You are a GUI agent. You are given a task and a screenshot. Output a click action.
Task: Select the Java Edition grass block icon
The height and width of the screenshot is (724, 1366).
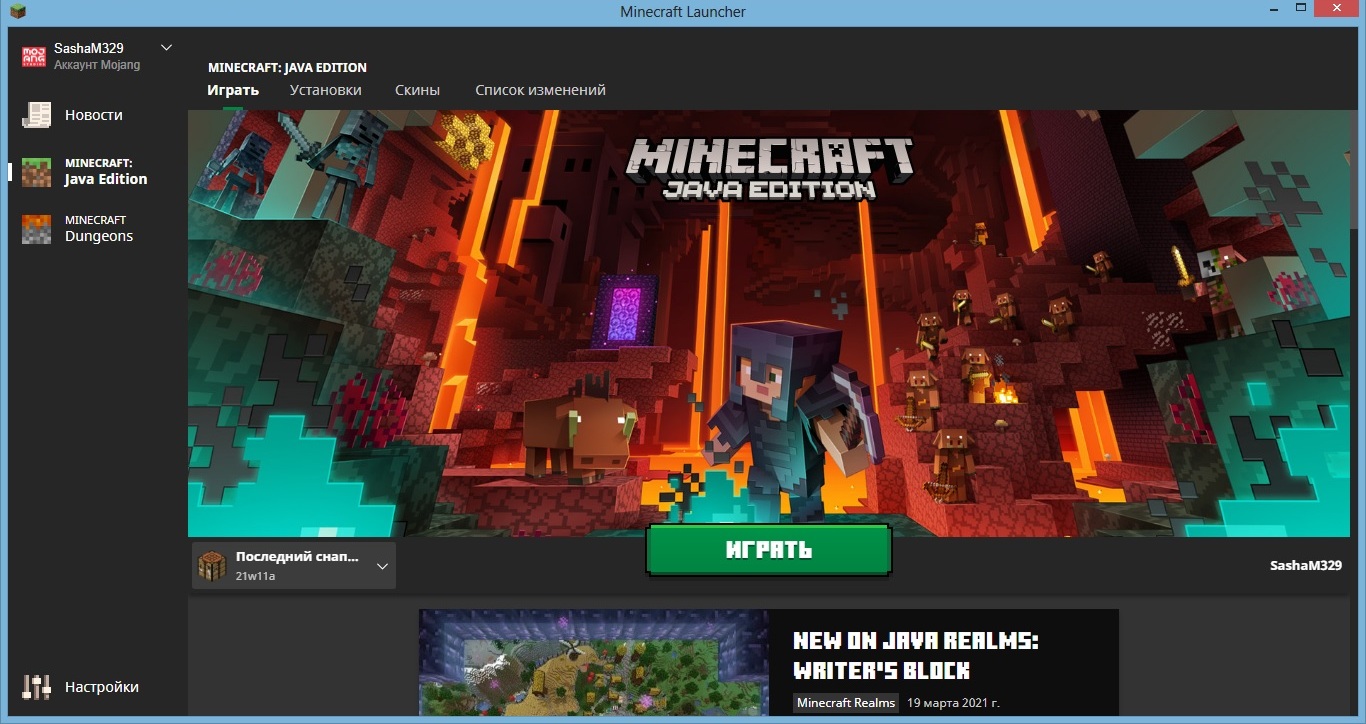[36, 172]
